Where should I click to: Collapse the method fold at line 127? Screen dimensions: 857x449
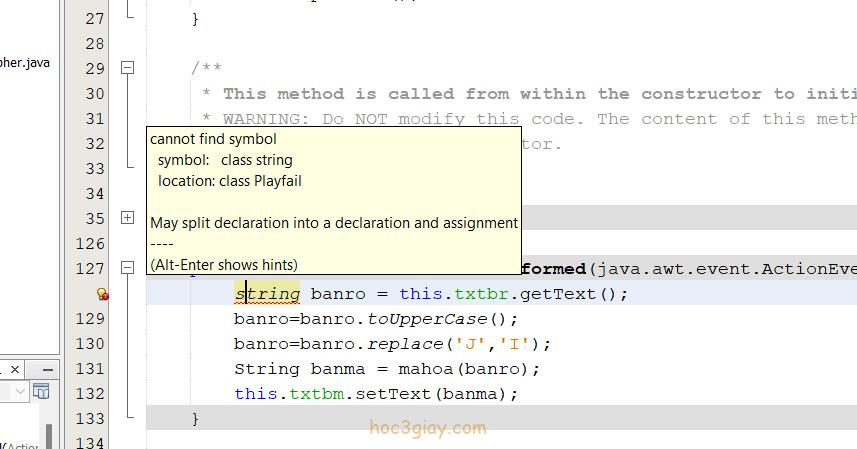coord(128,268)
